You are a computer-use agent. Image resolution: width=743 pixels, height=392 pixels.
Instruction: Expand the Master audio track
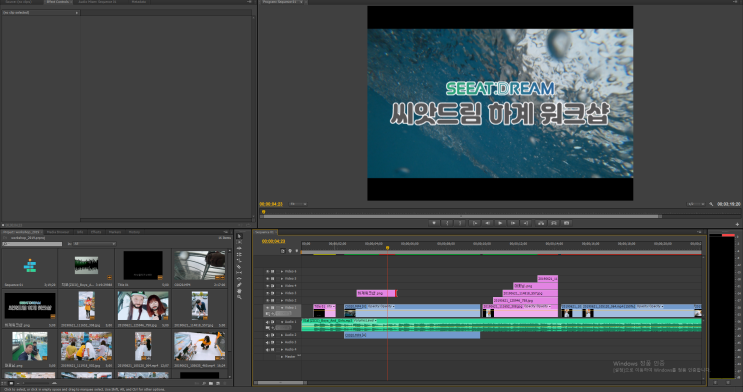coord(282,356)
